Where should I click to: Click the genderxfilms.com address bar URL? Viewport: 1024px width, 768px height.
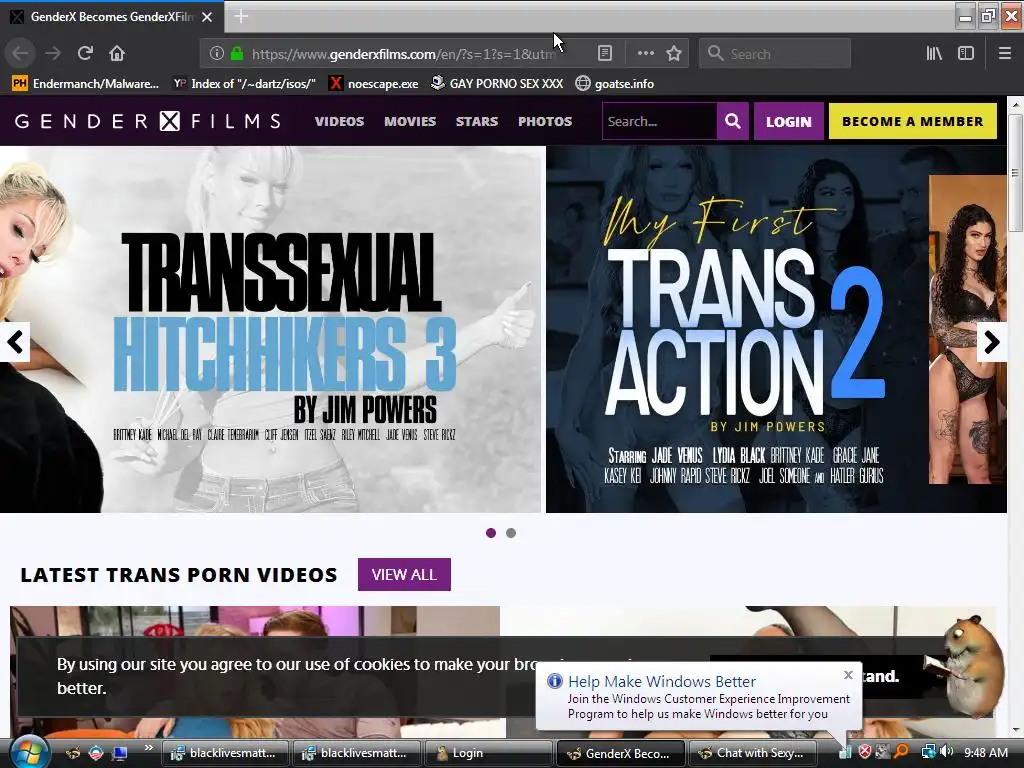(404, 54)
